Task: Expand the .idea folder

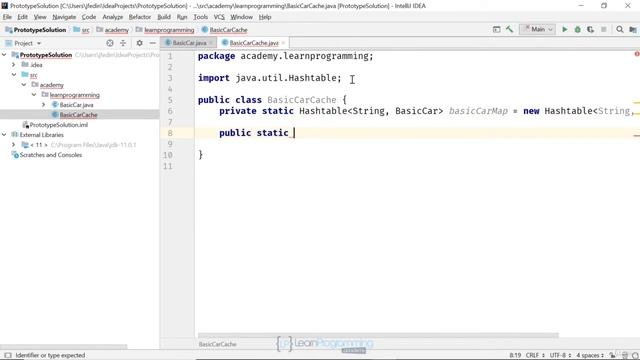Action: 13,64
